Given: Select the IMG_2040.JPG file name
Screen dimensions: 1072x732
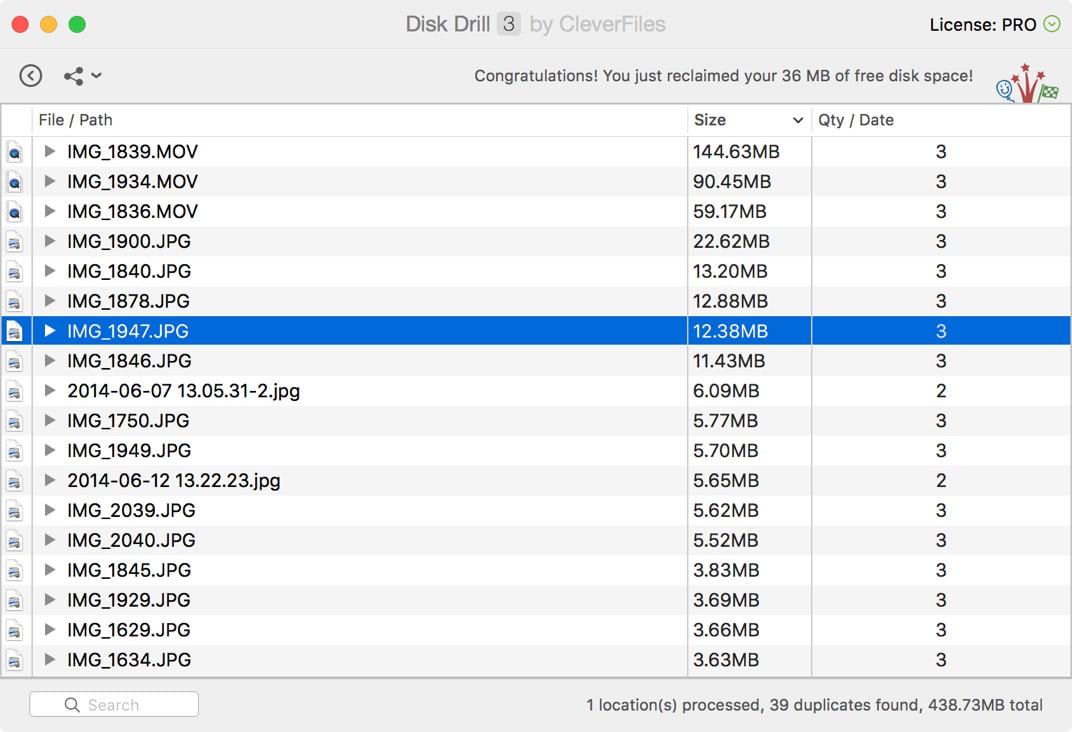Looking at the screenshot, I should tap(131, 541).
